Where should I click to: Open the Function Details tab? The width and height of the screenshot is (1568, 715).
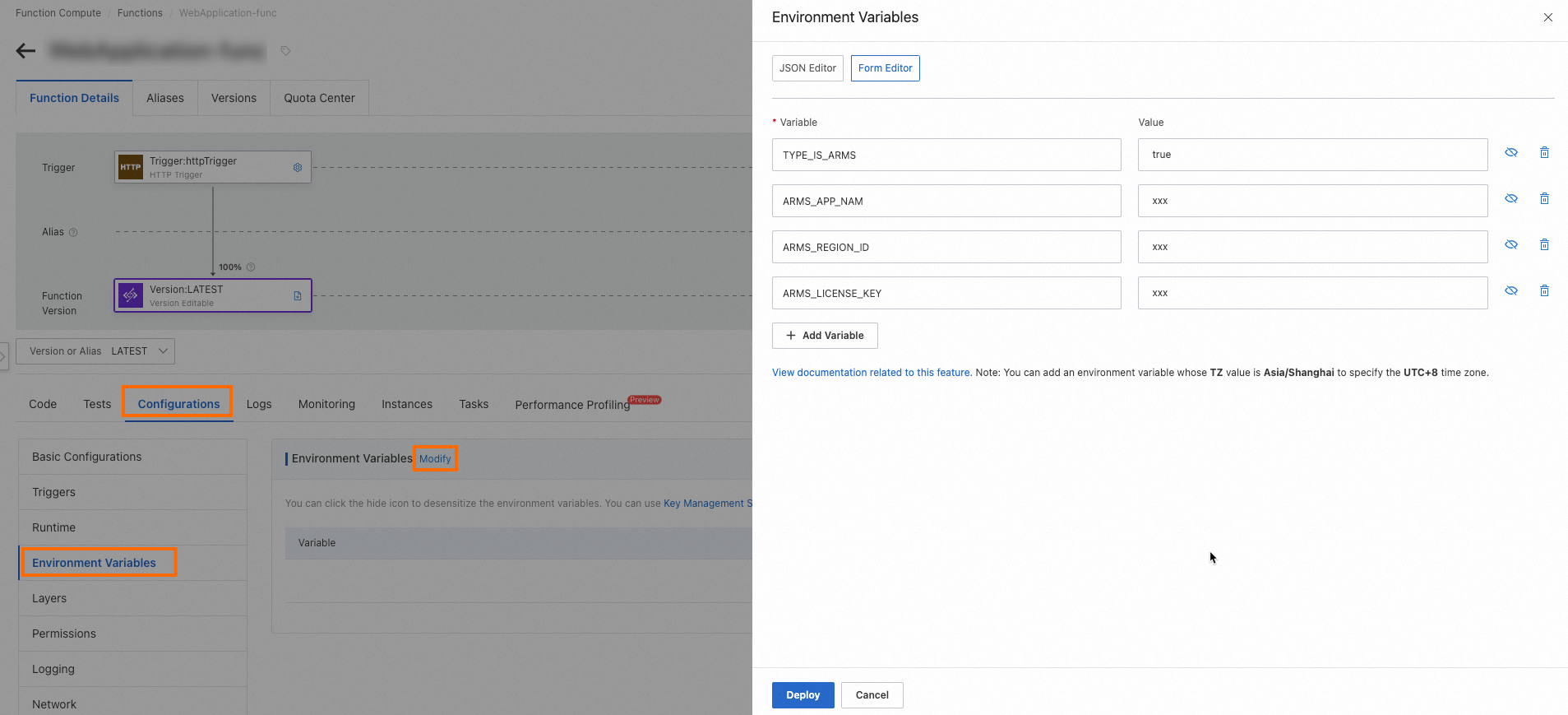pyautogui.click(x=74, y=98)
